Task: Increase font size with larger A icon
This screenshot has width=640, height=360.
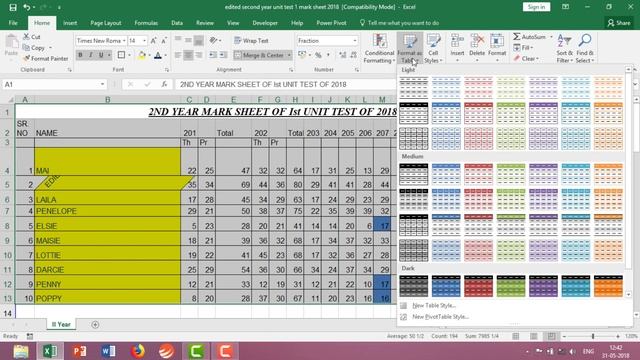Action: 153,40
